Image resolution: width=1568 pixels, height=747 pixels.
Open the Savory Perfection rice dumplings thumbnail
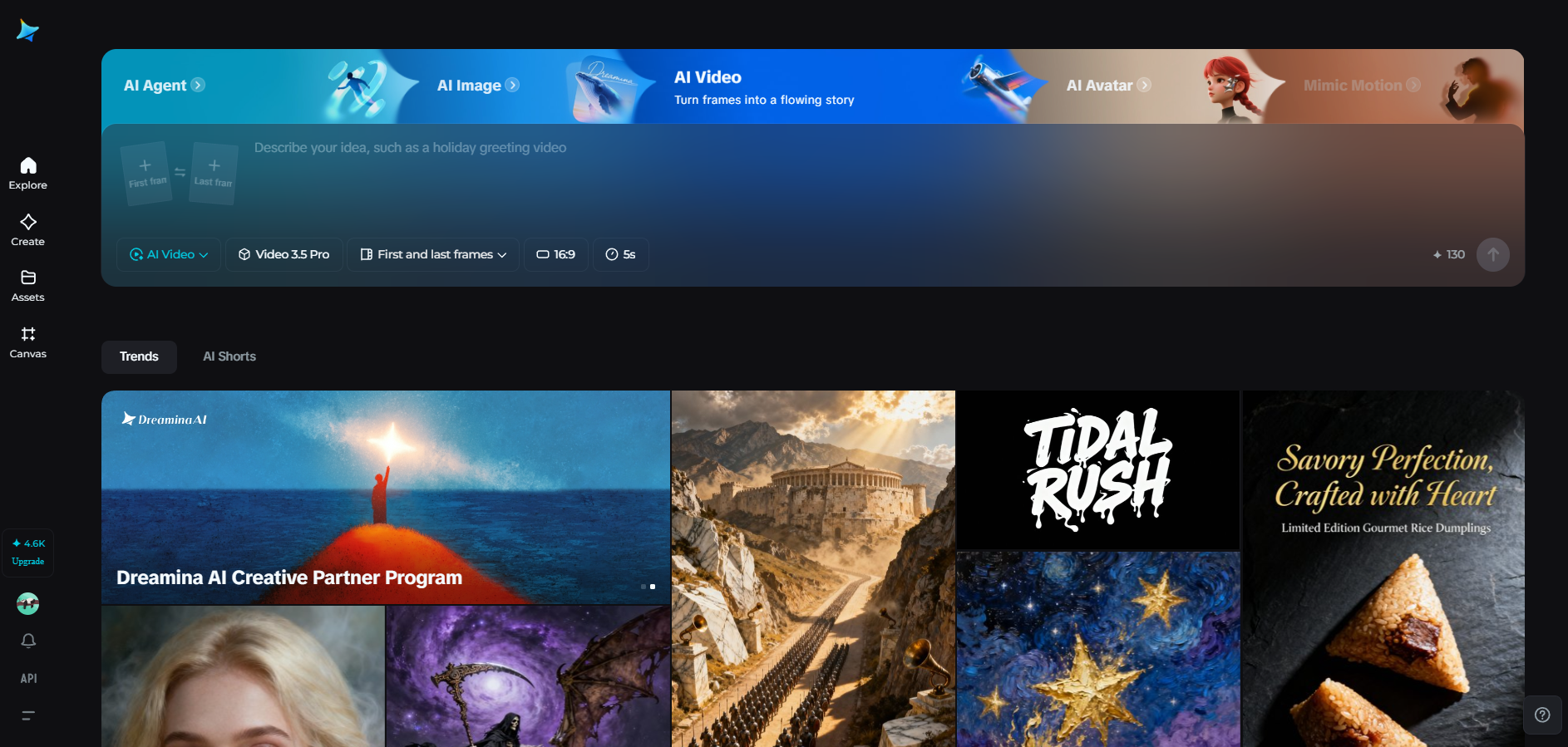[x=1383, y=568]
